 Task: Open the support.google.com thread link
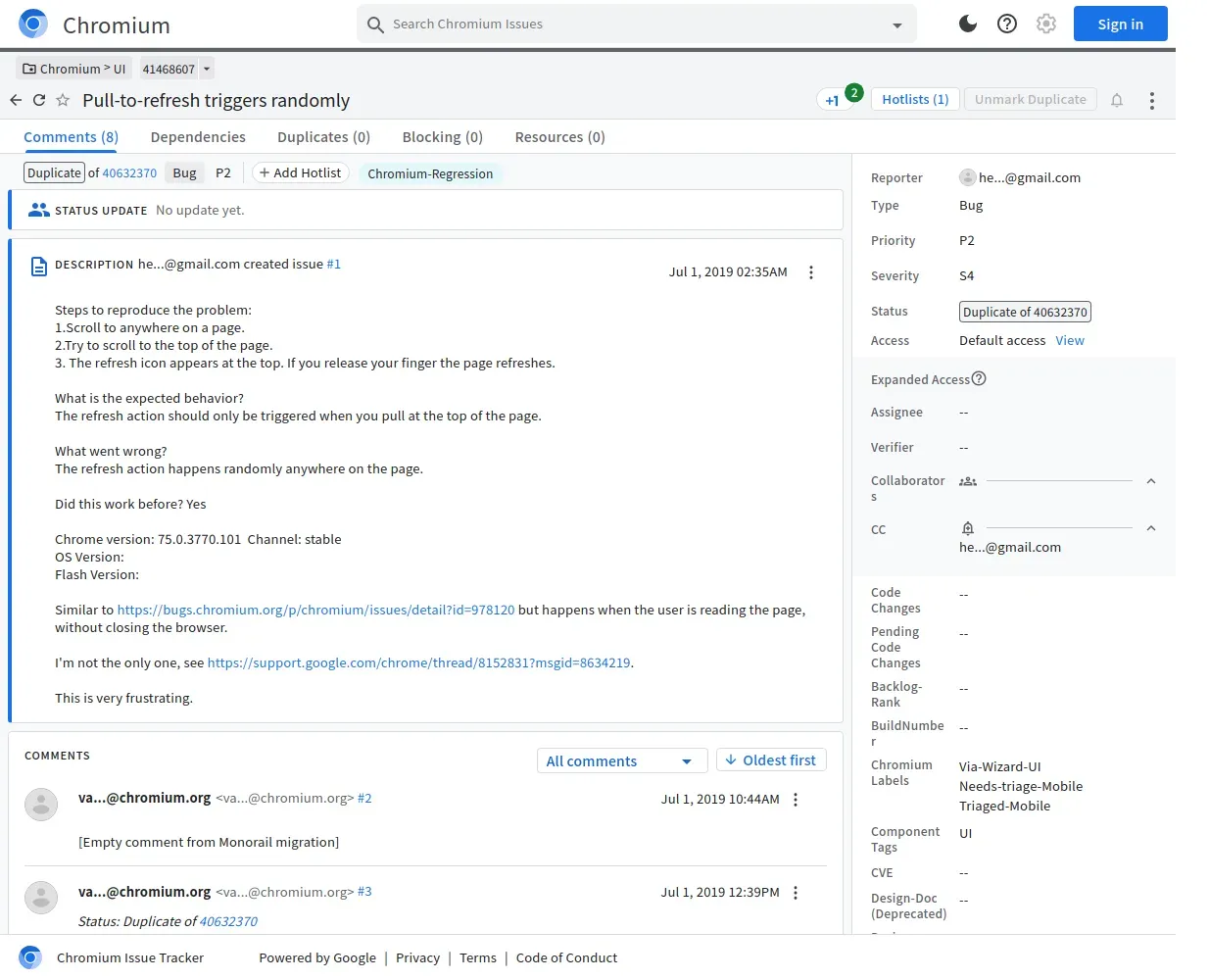[419, 662]
